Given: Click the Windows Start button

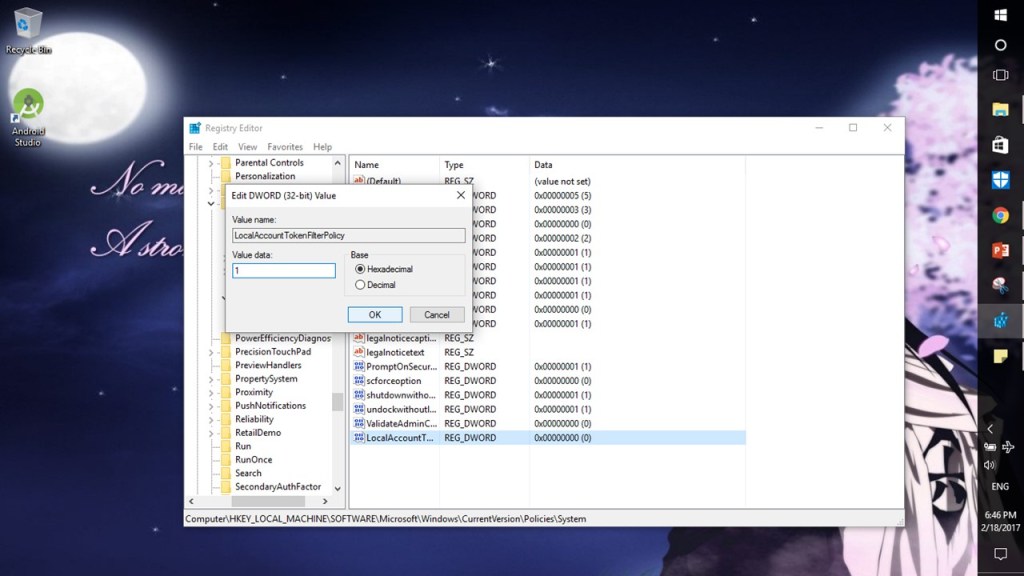Looking at the screenshot, I should pos(1000,15).
